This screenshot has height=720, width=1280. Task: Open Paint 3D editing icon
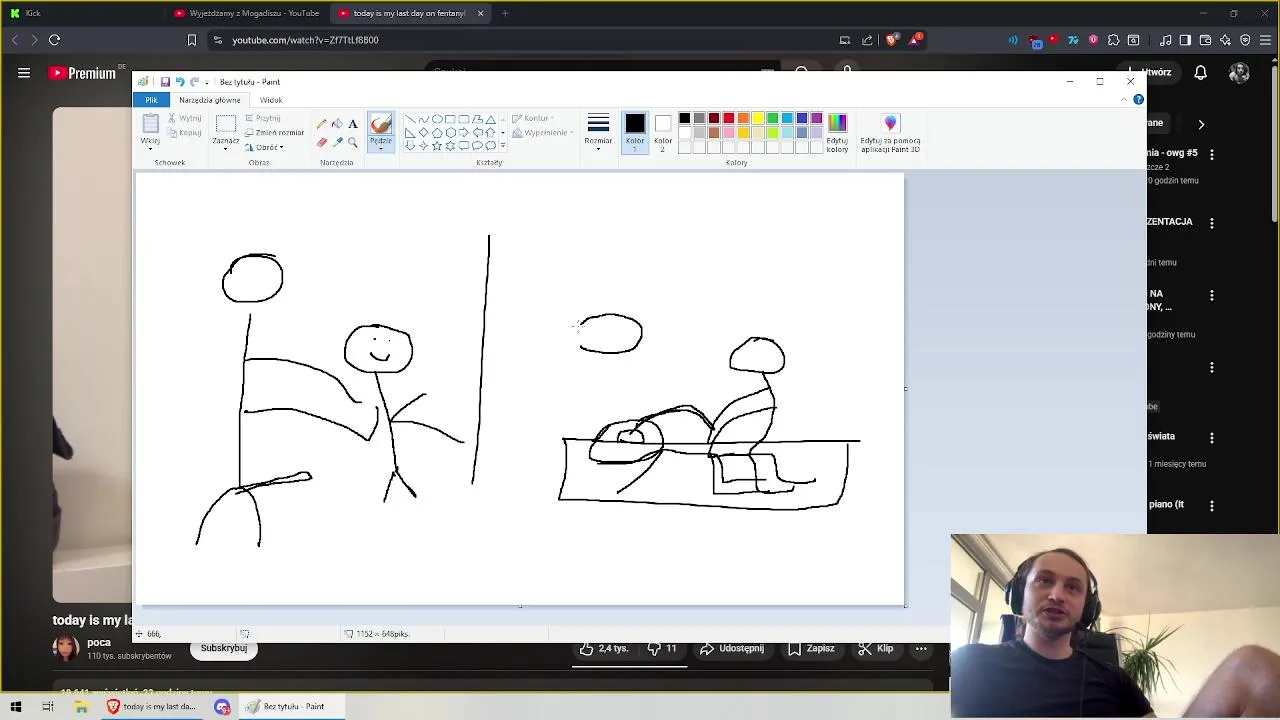[890, 123]
